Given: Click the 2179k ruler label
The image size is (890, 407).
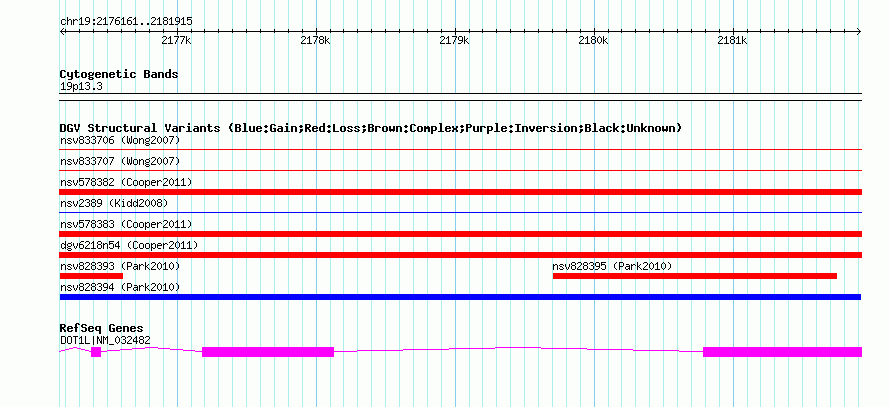Looking at the screenshot, I should tap(455, 41).
